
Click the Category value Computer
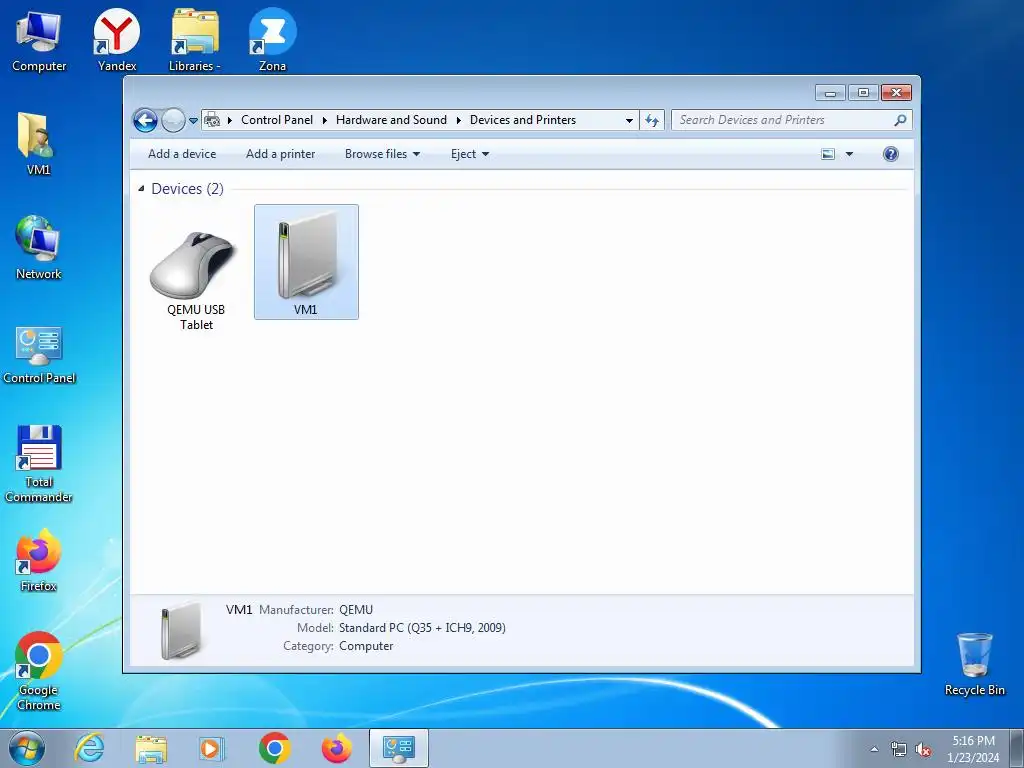[366, 647]
